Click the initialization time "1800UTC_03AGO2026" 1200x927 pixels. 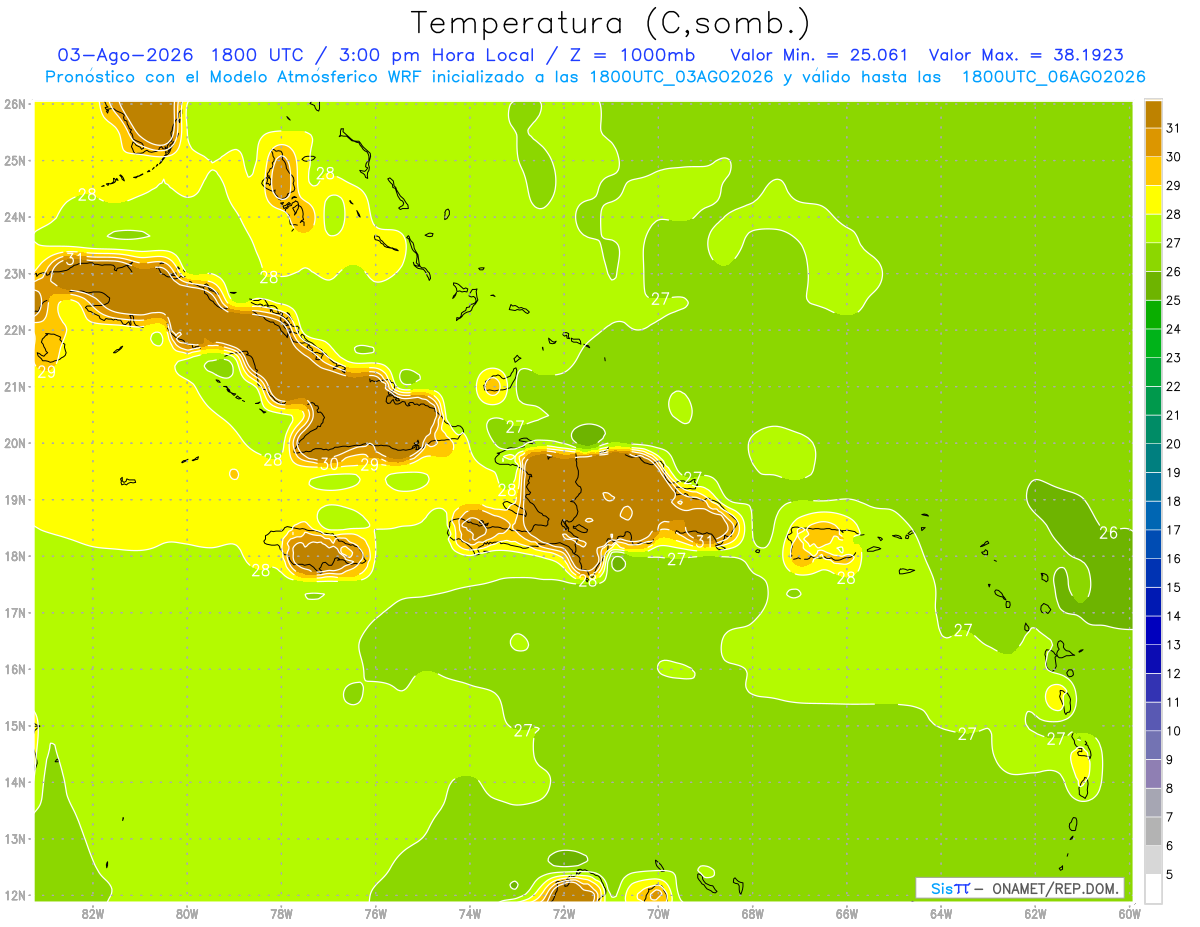point(682,76)
